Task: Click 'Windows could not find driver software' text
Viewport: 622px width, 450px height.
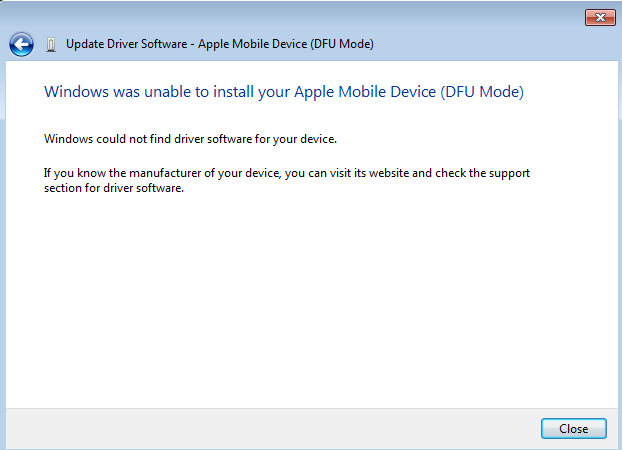Action: coord(190,139)
